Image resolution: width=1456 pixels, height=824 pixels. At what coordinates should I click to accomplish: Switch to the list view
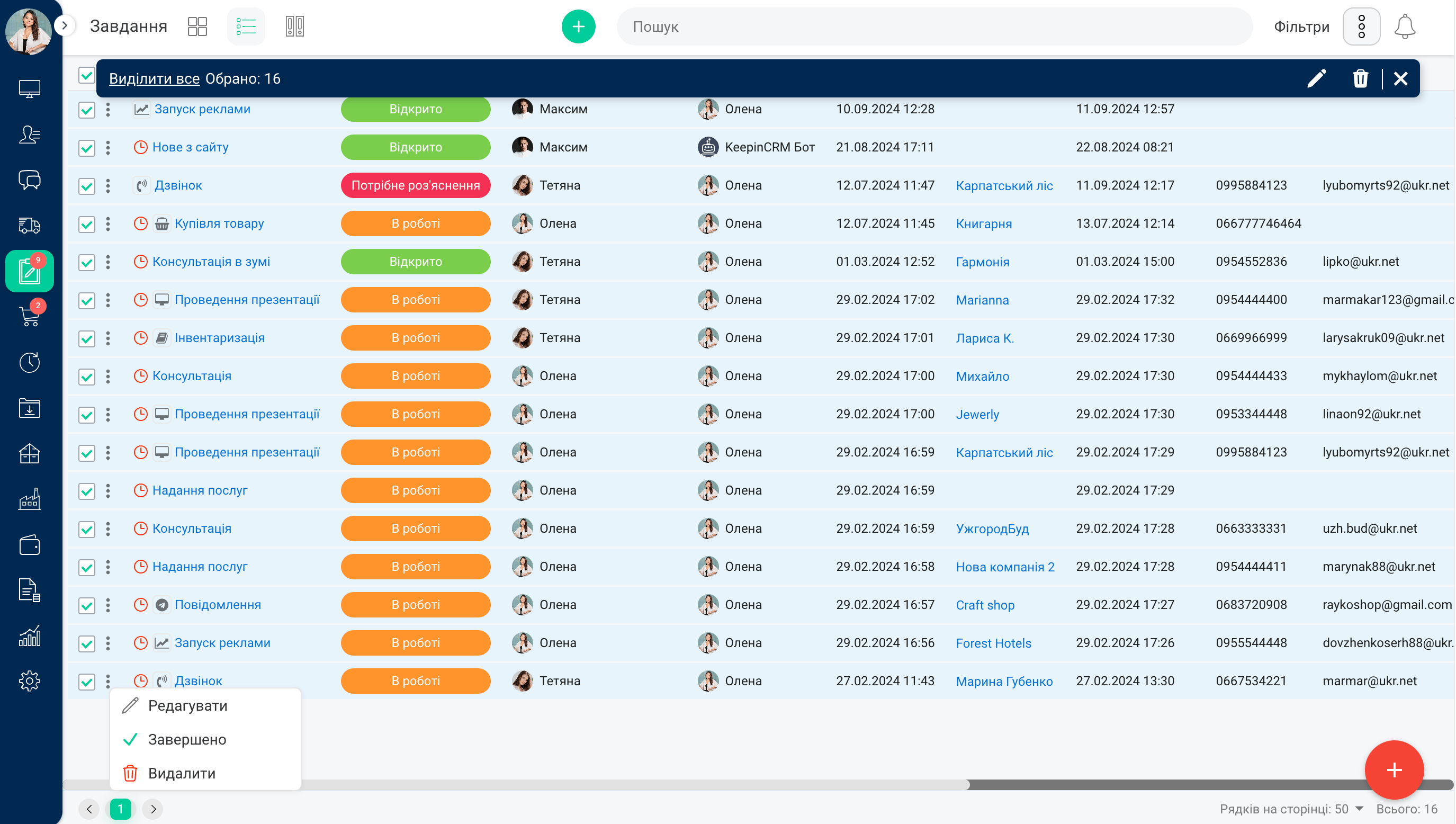pyautogui.click(x=246, y=26)
